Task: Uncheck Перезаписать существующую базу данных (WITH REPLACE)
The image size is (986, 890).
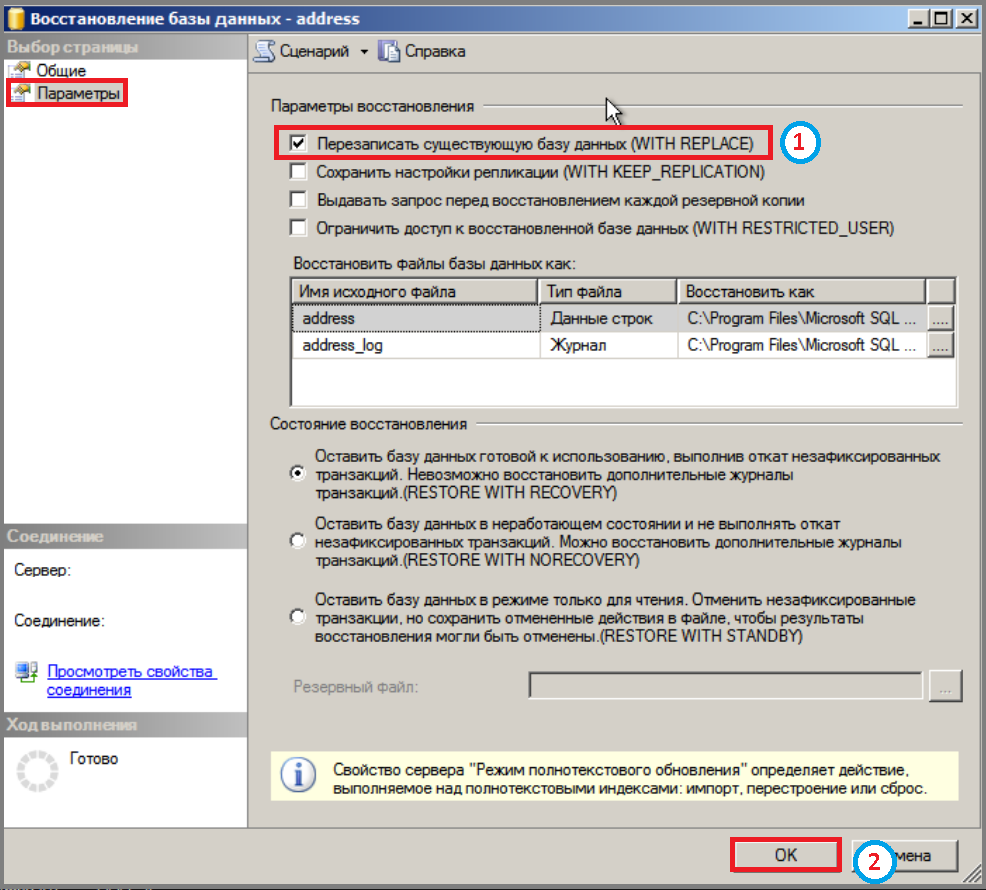Action: pyautogui.click(x=298, y=143)
